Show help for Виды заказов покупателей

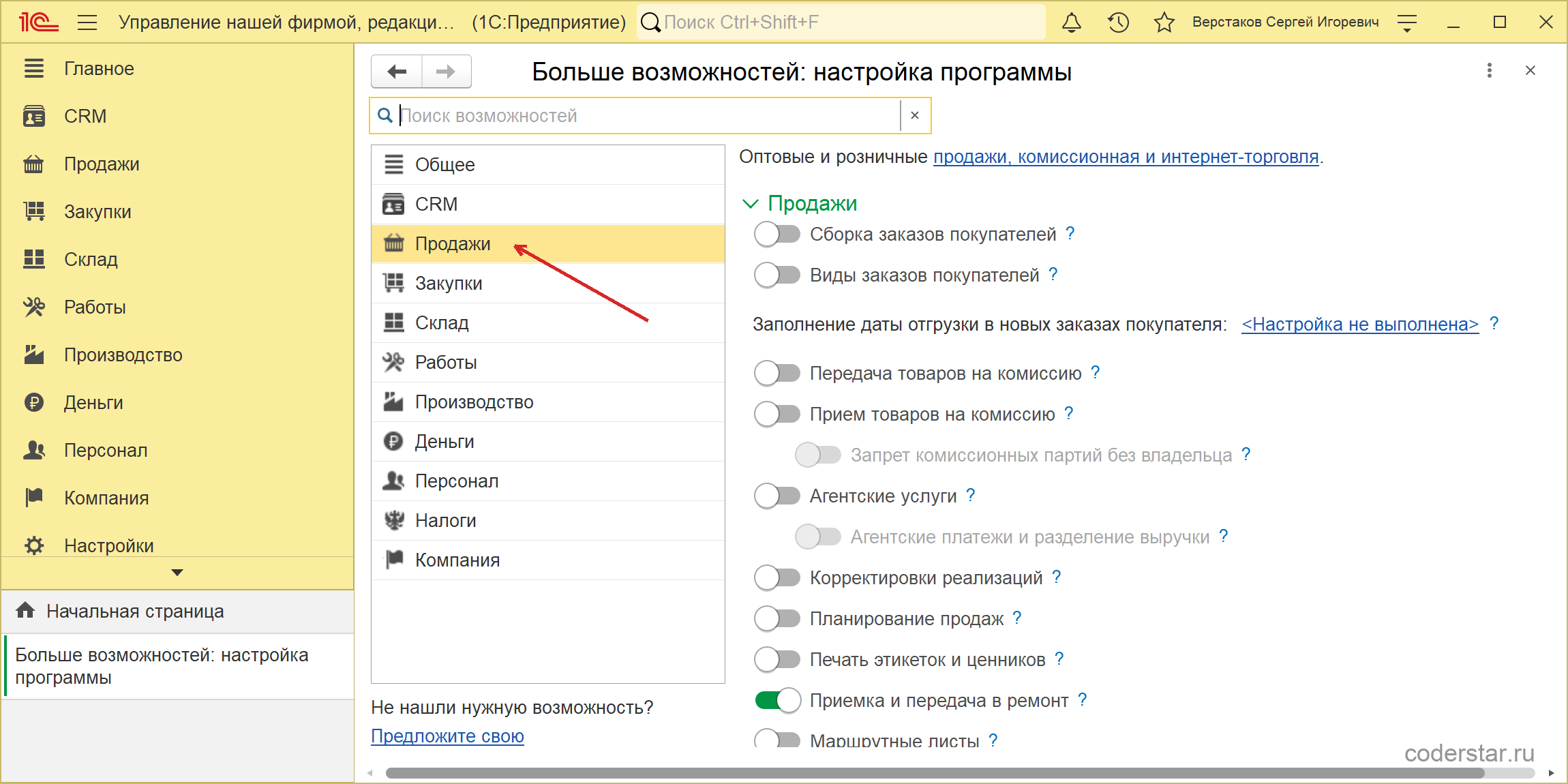coord(1053,275)
